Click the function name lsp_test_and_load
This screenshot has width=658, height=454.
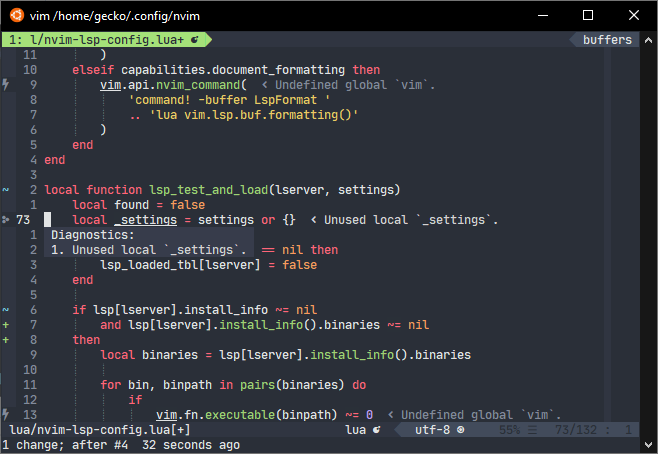(209, 190)
